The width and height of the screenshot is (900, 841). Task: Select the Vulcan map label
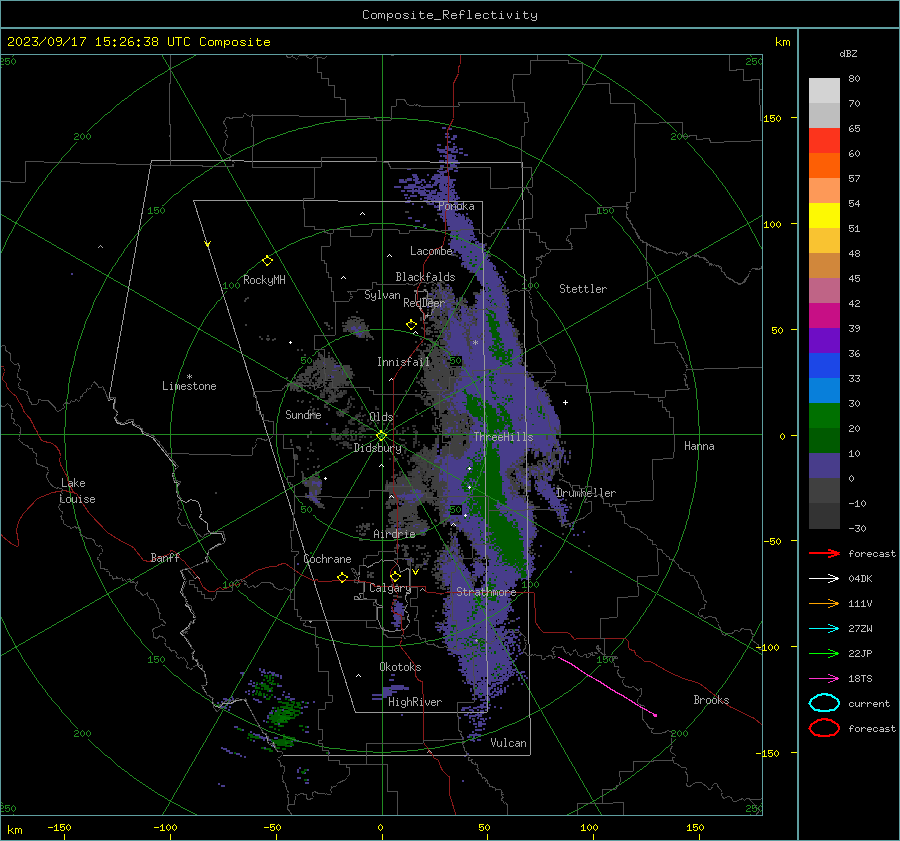[508, 743]
